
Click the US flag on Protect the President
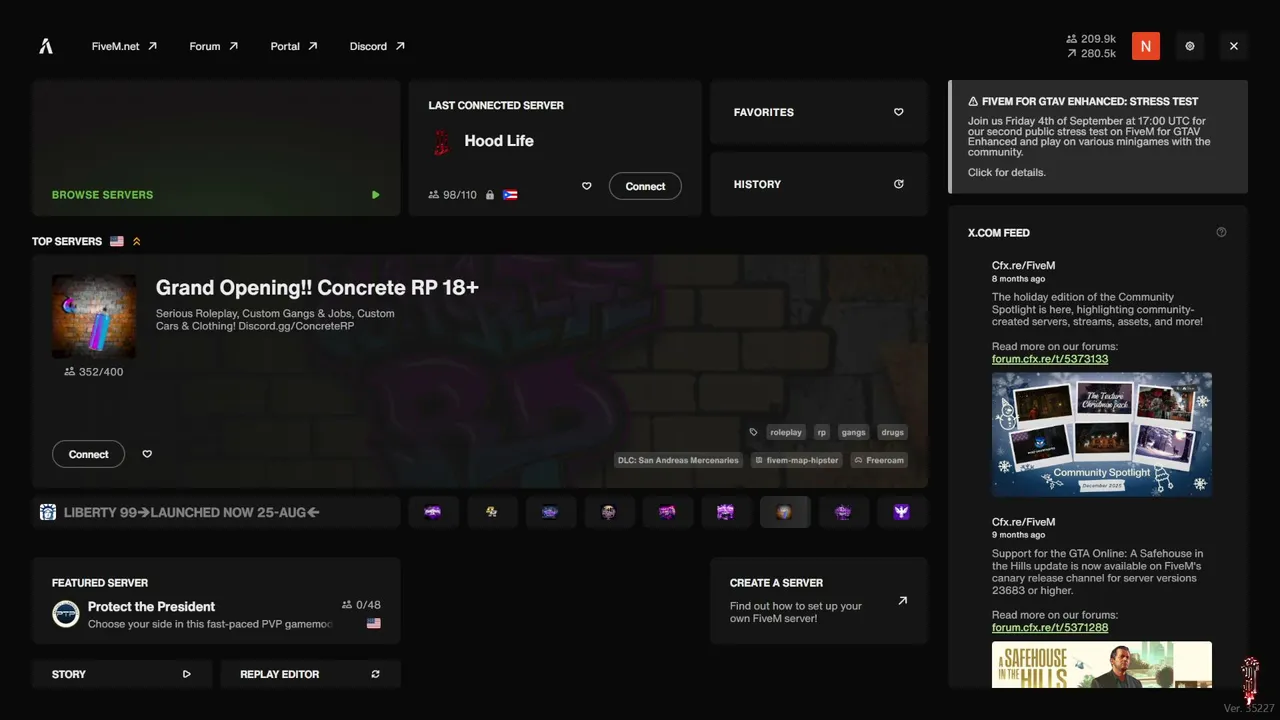(374, 623)
